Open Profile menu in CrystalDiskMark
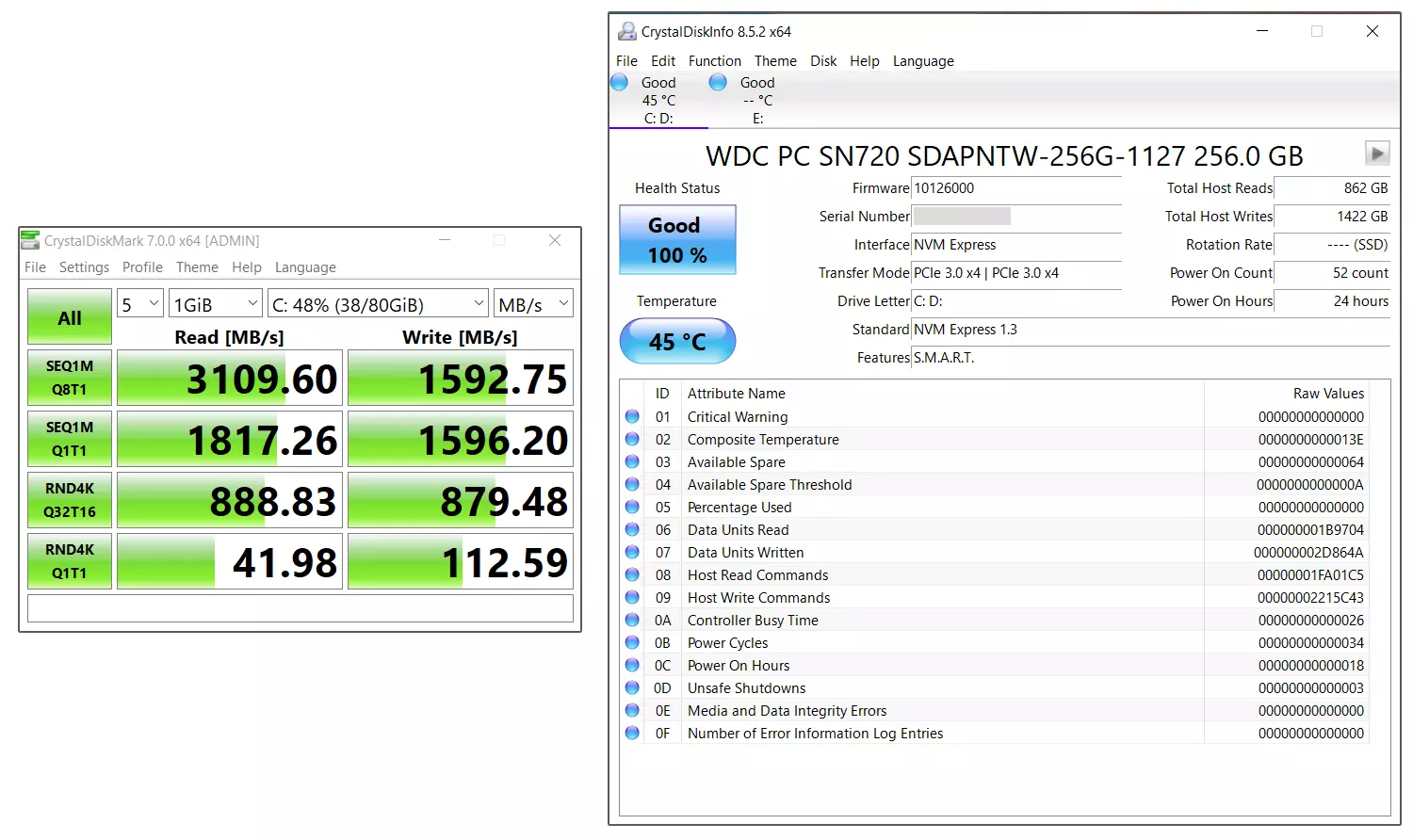 pyautogui.click(x=142, y=267)
